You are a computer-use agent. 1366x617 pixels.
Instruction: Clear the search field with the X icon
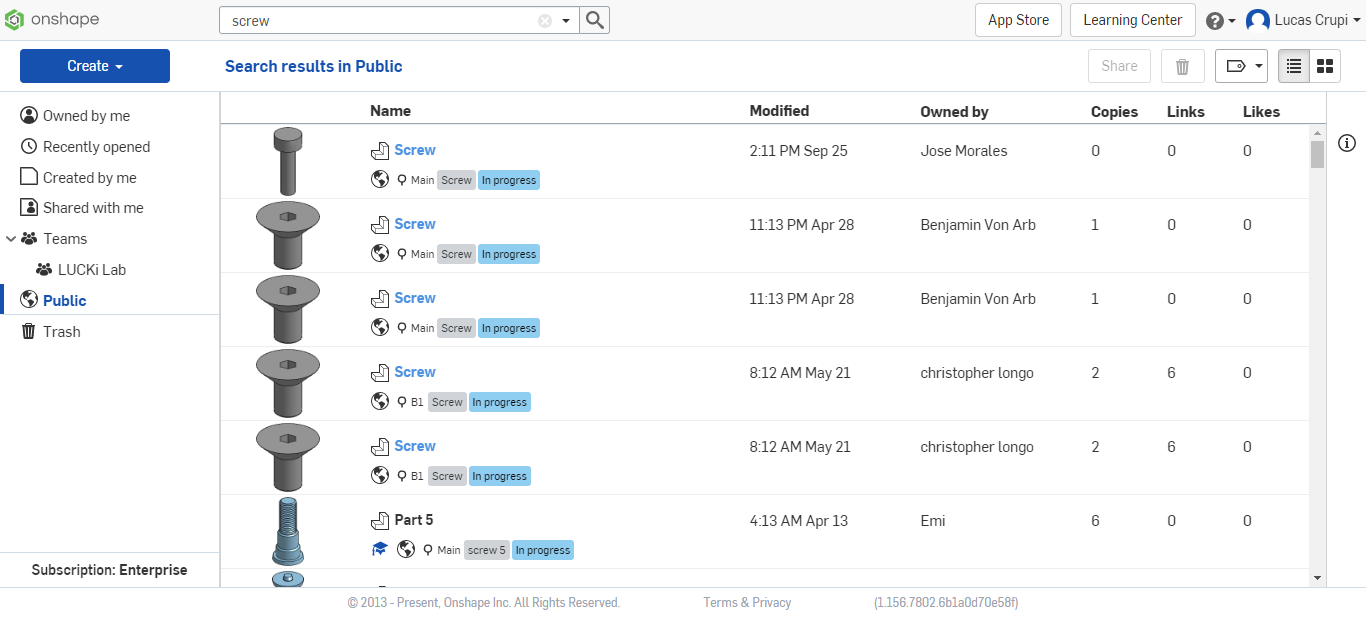point(545,20)
